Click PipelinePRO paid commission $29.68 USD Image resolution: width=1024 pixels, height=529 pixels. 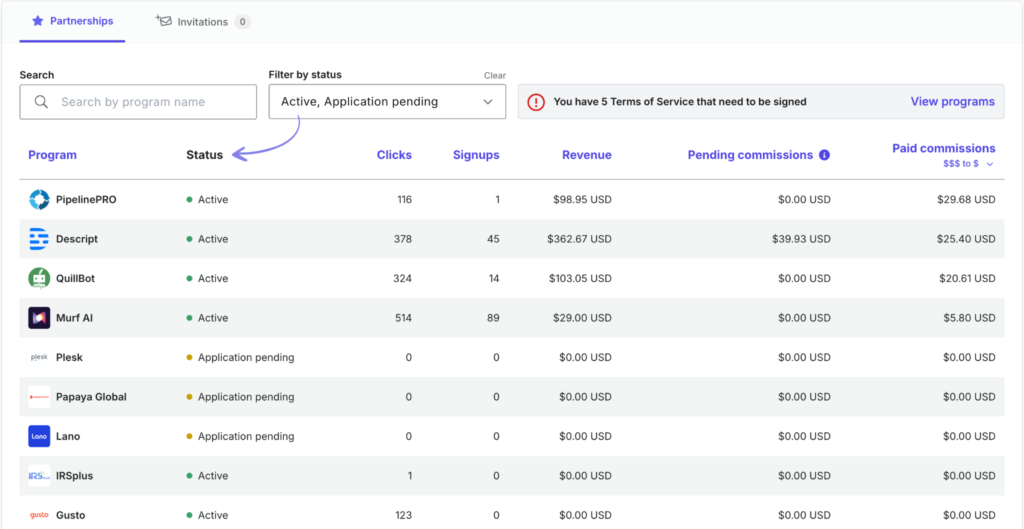point(966,200)
